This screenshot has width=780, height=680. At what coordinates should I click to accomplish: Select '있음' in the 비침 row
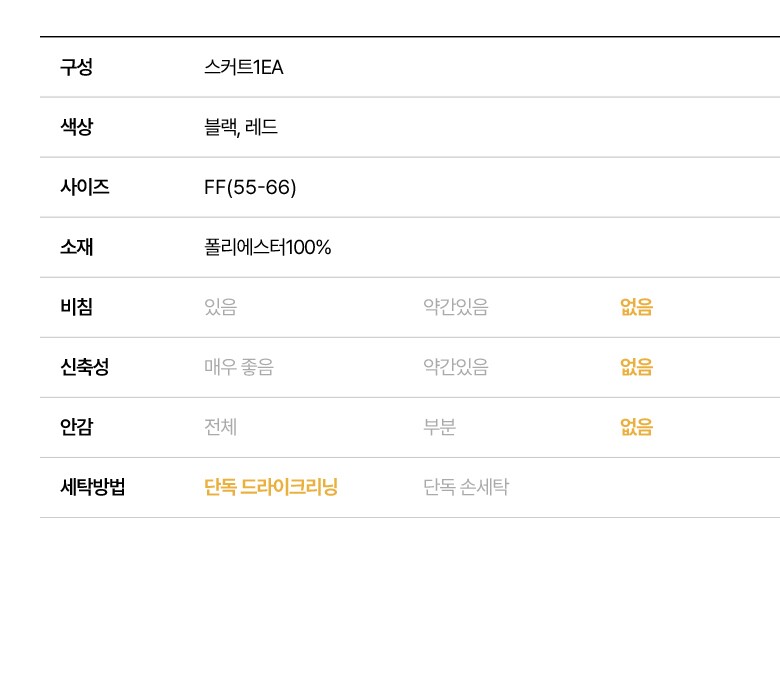pos(220,307)
